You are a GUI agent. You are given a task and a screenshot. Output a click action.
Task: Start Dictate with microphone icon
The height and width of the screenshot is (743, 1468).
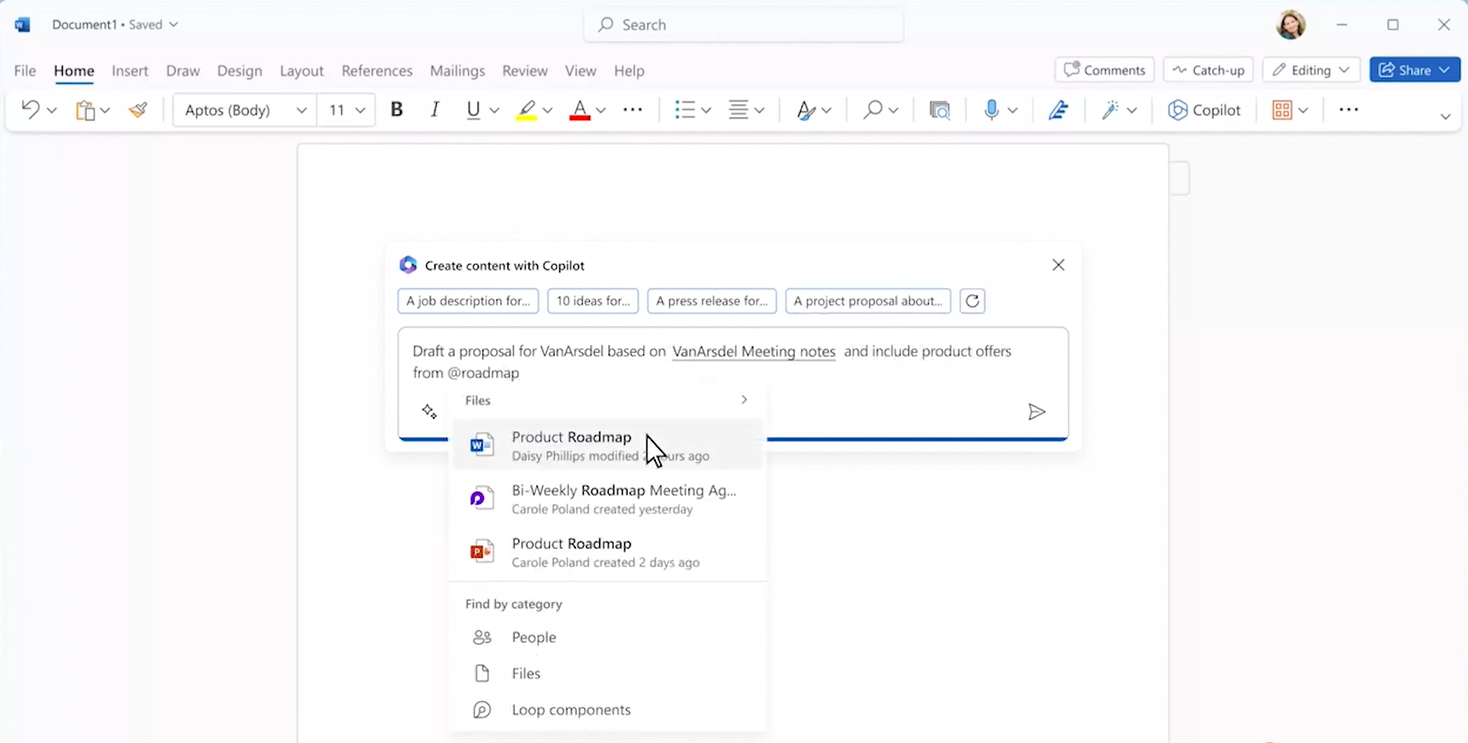pos(991,110)
